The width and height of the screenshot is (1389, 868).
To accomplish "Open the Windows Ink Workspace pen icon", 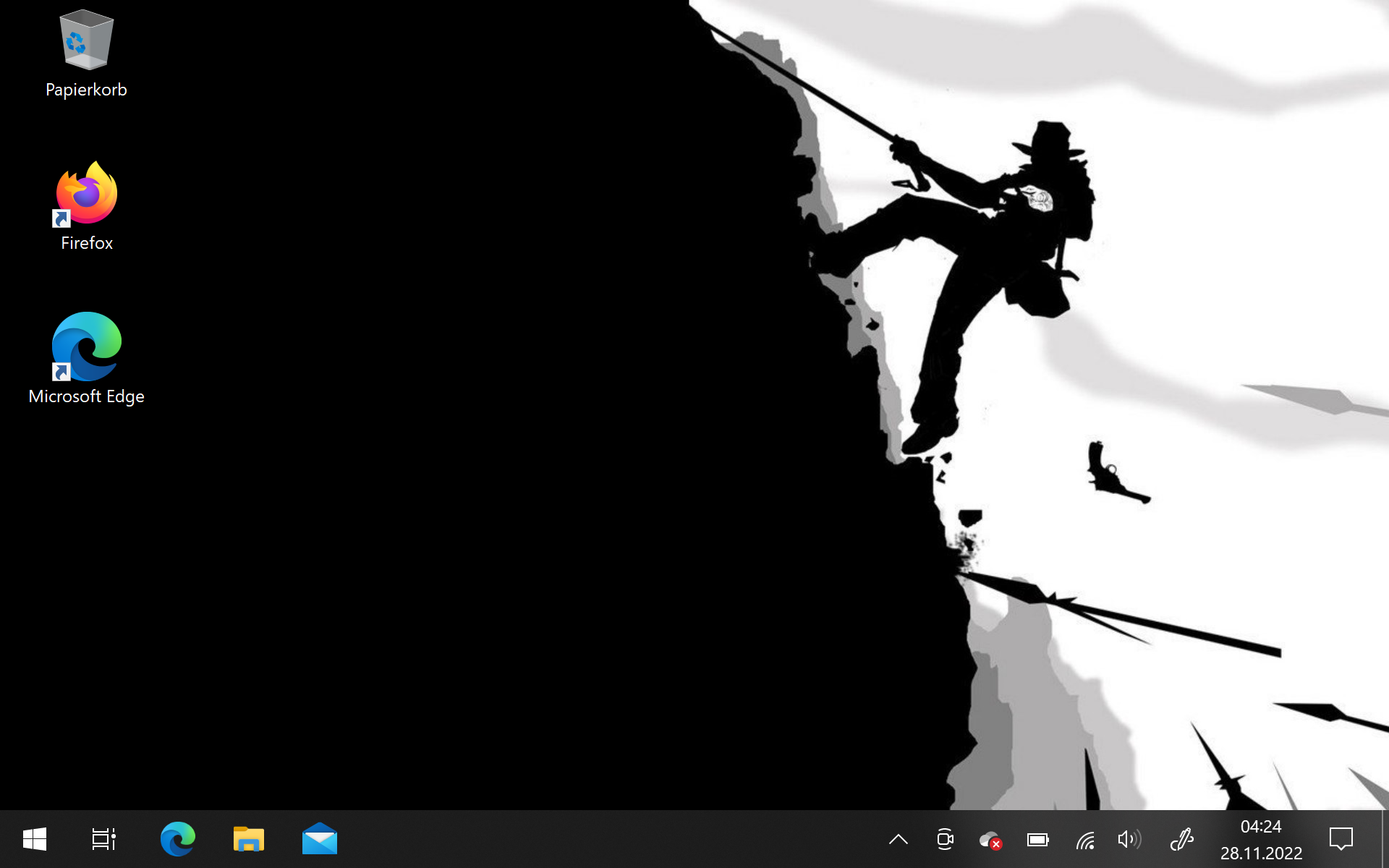I will coord(1181,839).
